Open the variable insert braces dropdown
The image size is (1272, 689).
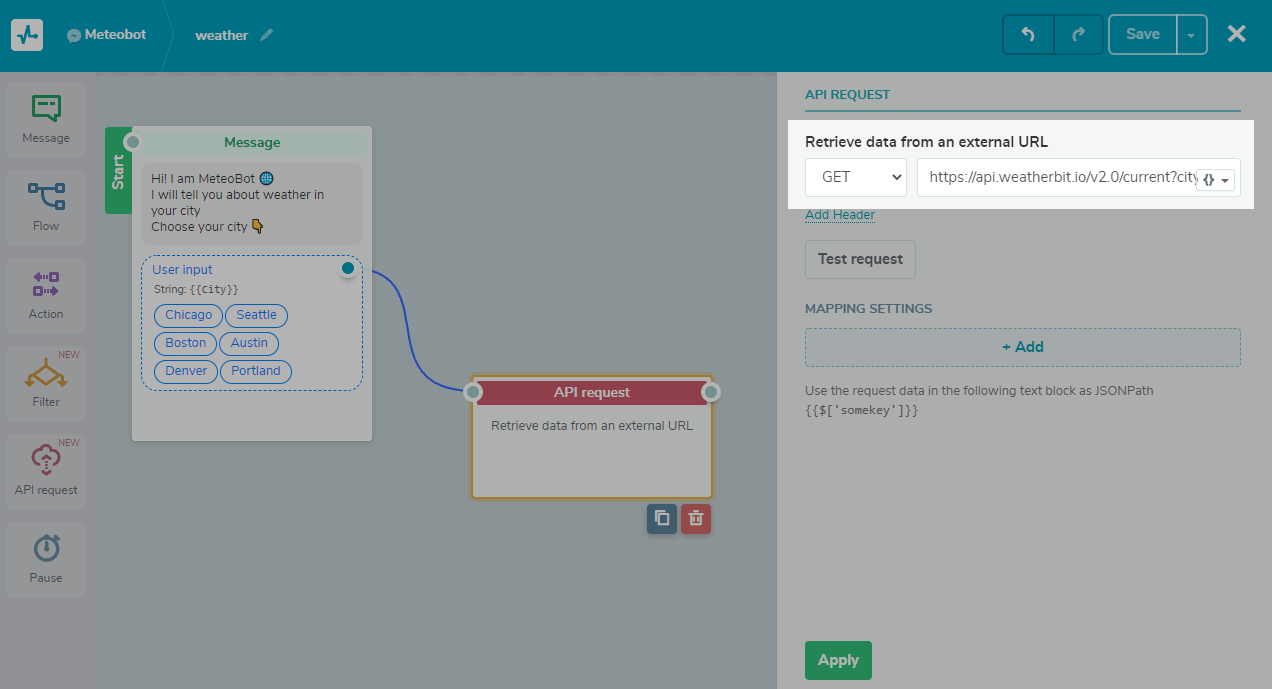pos(1215,179)
